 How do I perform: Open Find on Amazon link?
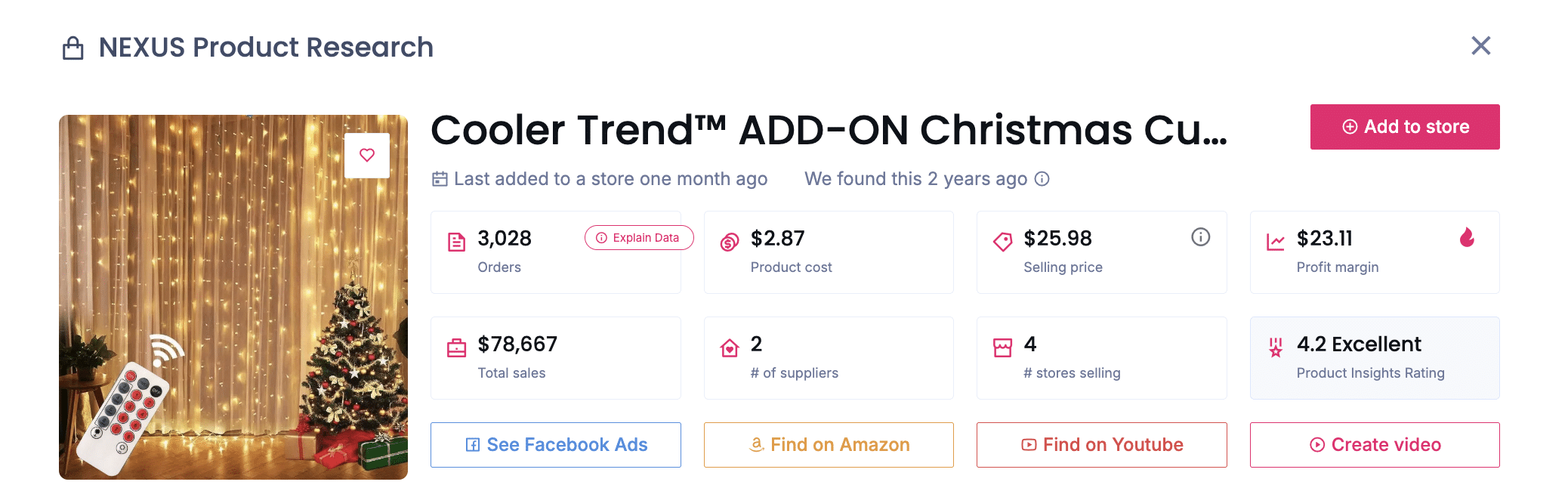tap(829, 445)
